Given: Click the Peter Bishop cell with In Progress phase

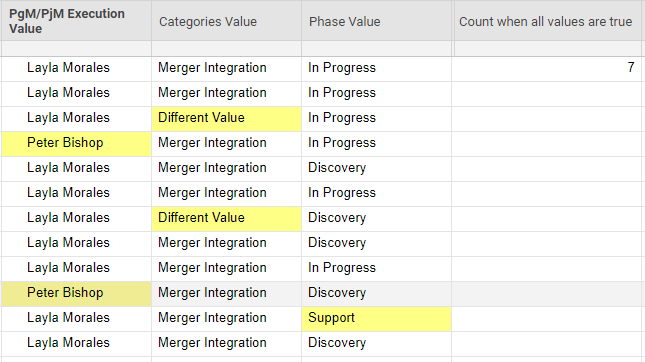Looking at the screenshot, I should click(76, 143).
